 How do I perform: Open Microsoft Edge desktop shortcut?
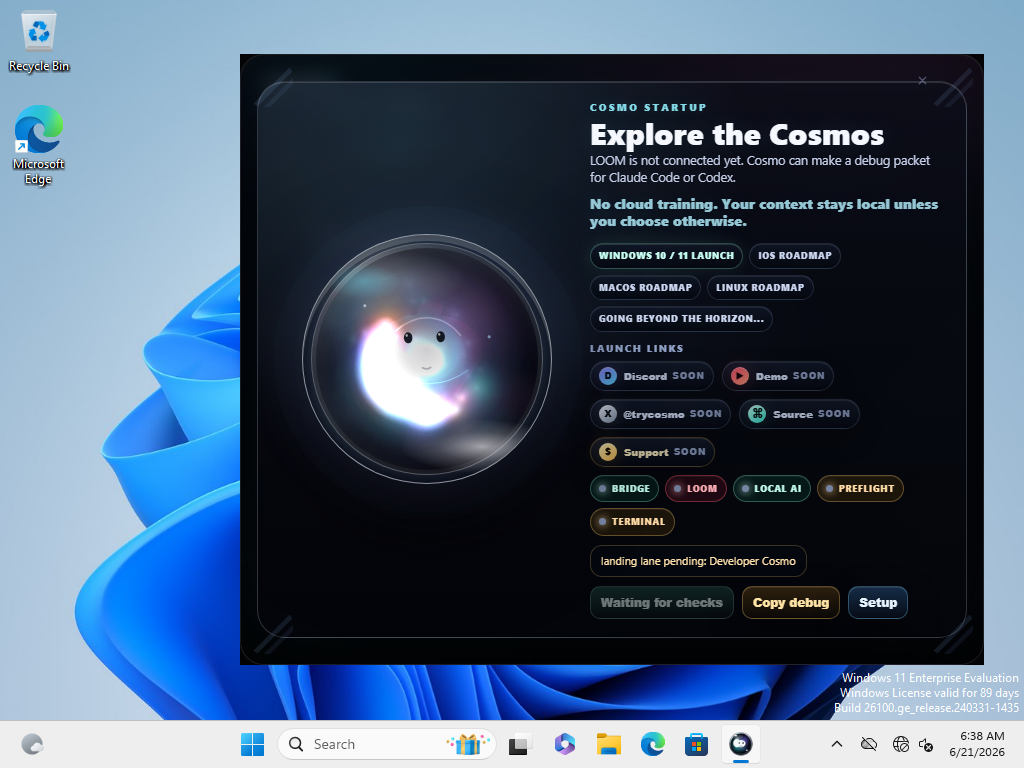click(x=39, y=145)
